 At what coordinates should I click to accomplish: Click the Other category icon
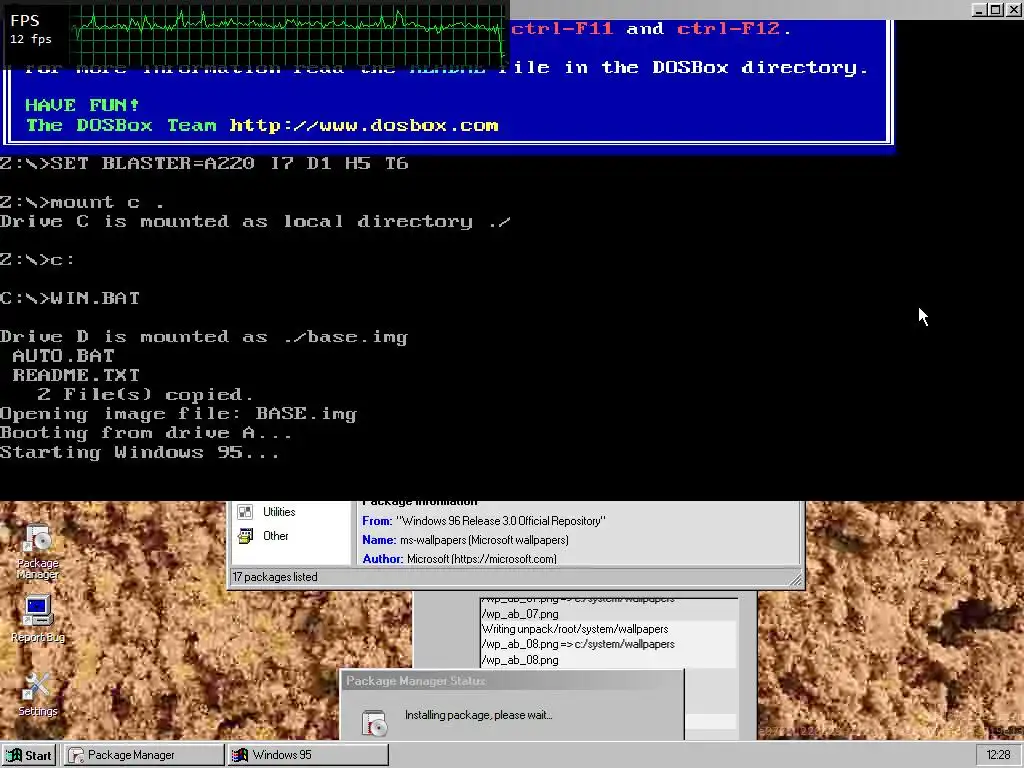coord(246,536)
